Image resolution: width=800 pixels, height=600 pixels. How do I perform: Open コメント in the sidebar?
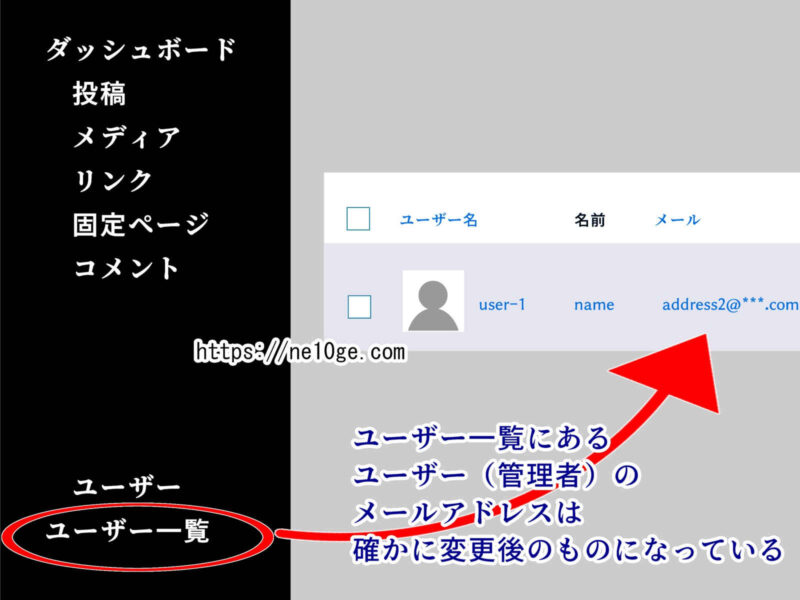tap(126, 268)
